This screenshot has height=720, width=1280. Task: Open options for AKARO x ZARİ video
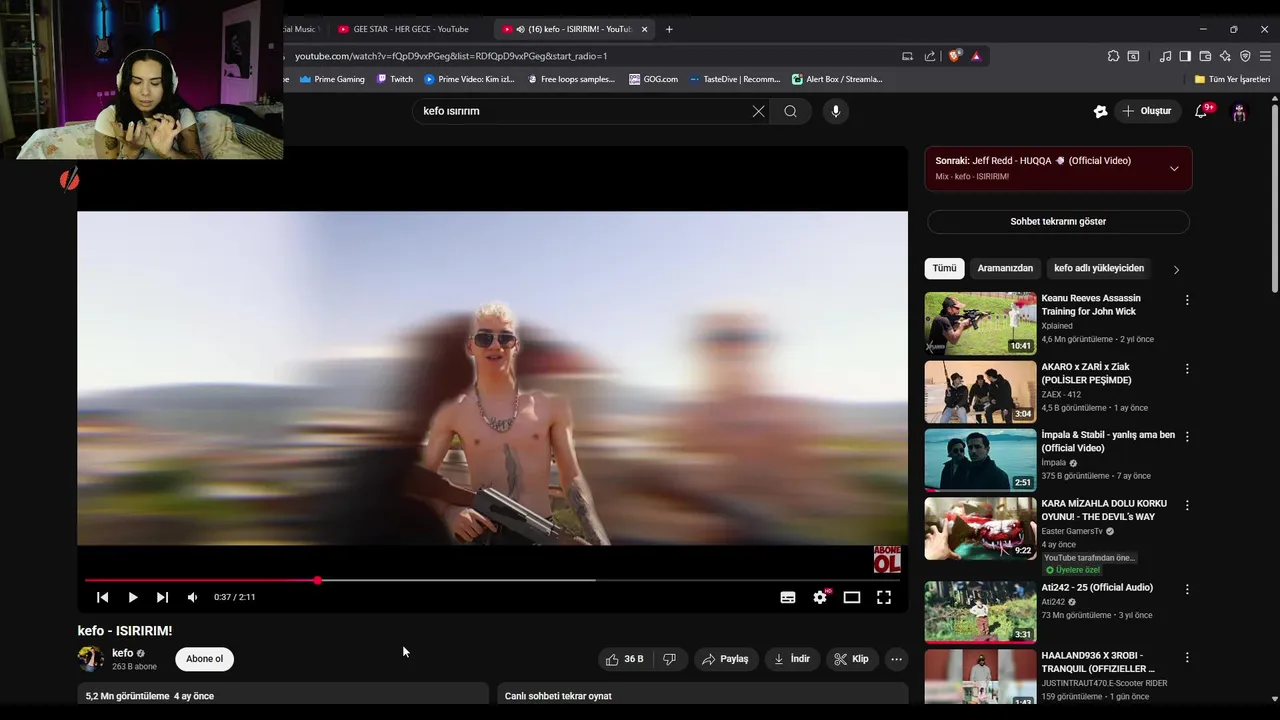point(1187,369)
